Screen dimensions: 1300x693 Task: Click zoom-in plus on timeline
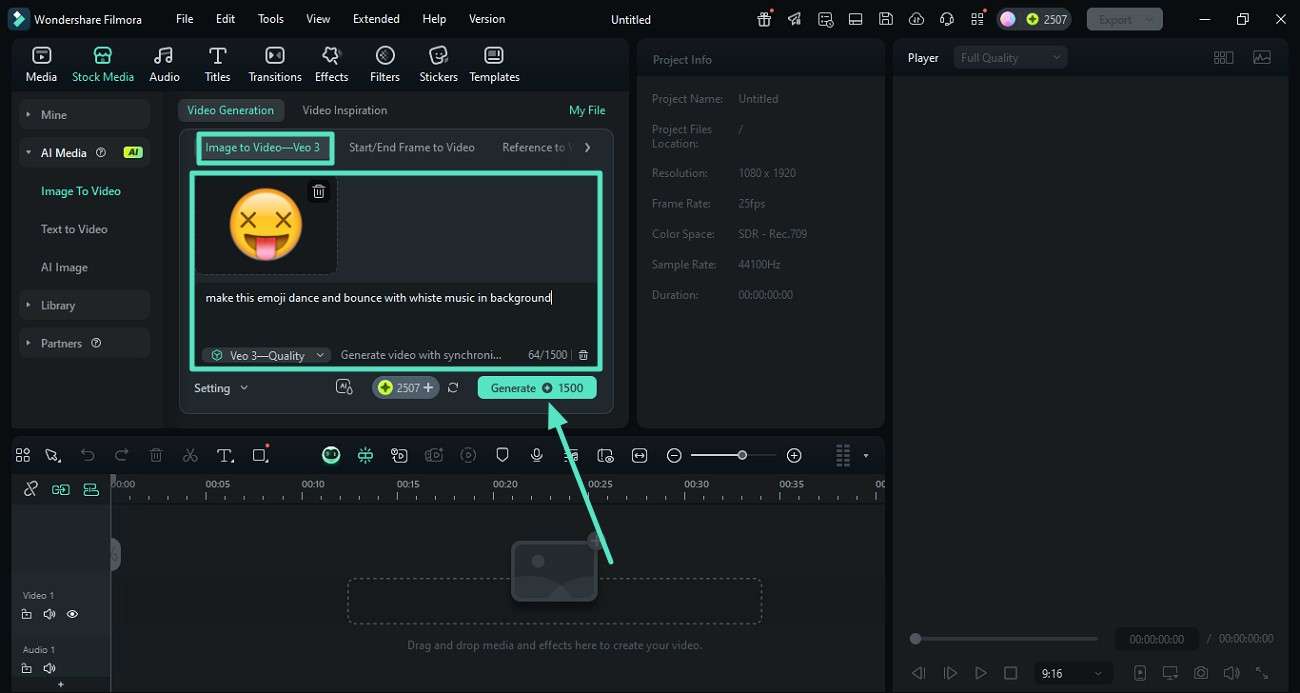[794, 455]
